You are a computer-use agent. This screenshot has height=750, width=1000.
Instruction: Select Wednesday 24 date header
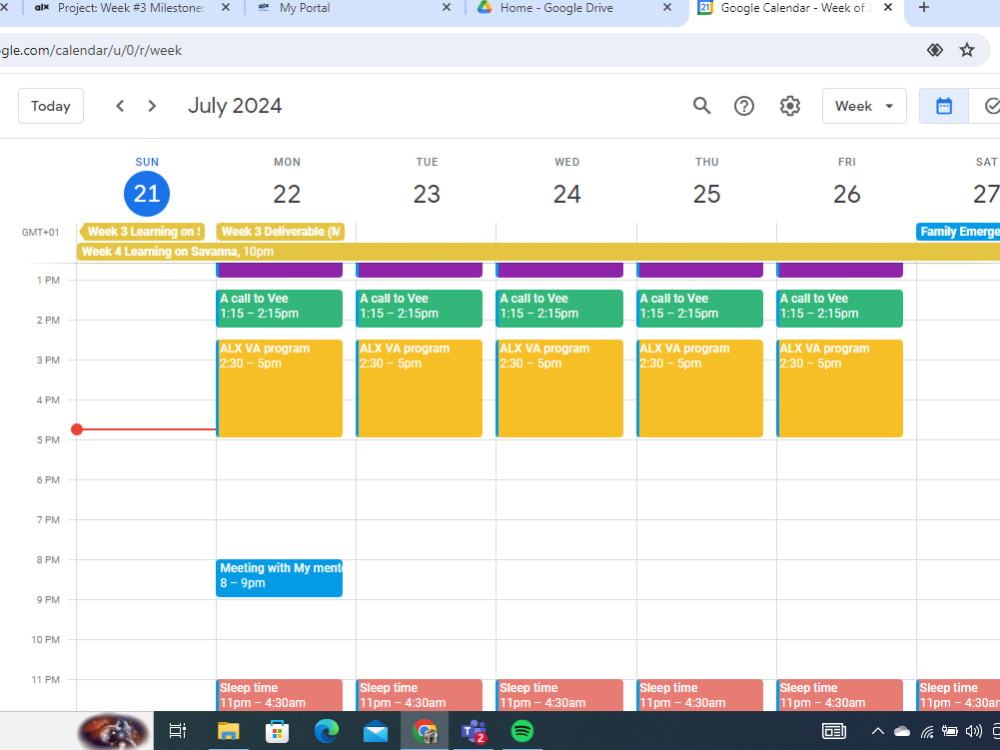click(567, 193)
